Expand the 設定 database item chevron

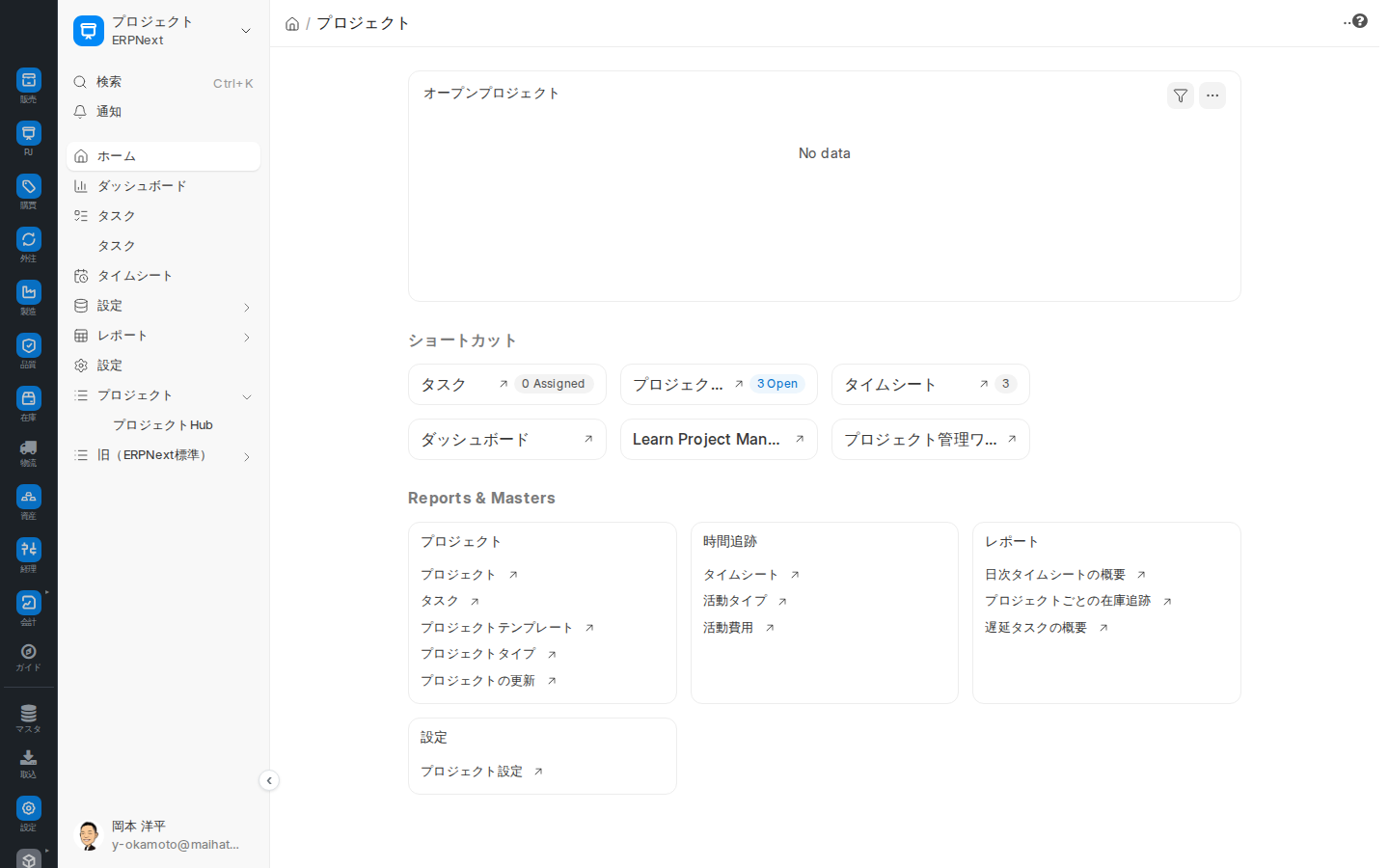pyautogui.click(x=247, y=307)
